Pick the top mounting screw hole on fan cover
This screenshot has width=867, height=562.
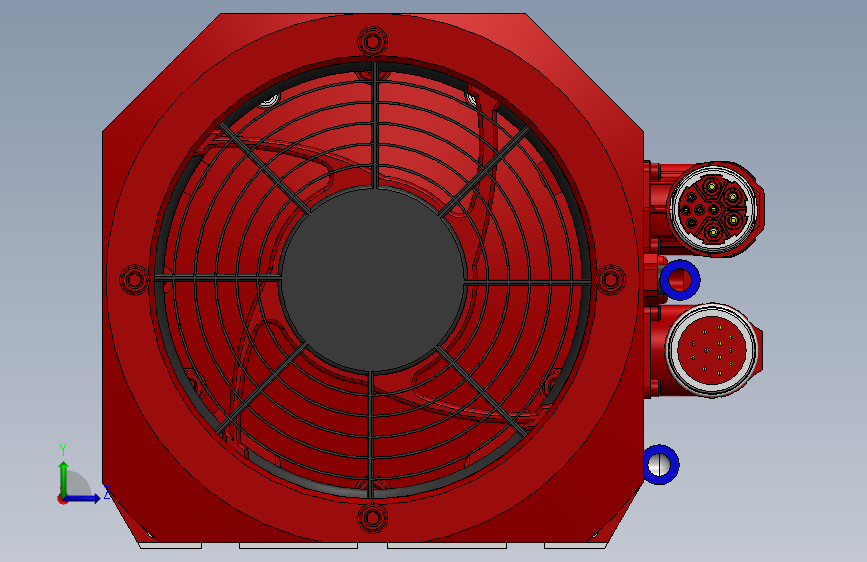pos(372,41)
